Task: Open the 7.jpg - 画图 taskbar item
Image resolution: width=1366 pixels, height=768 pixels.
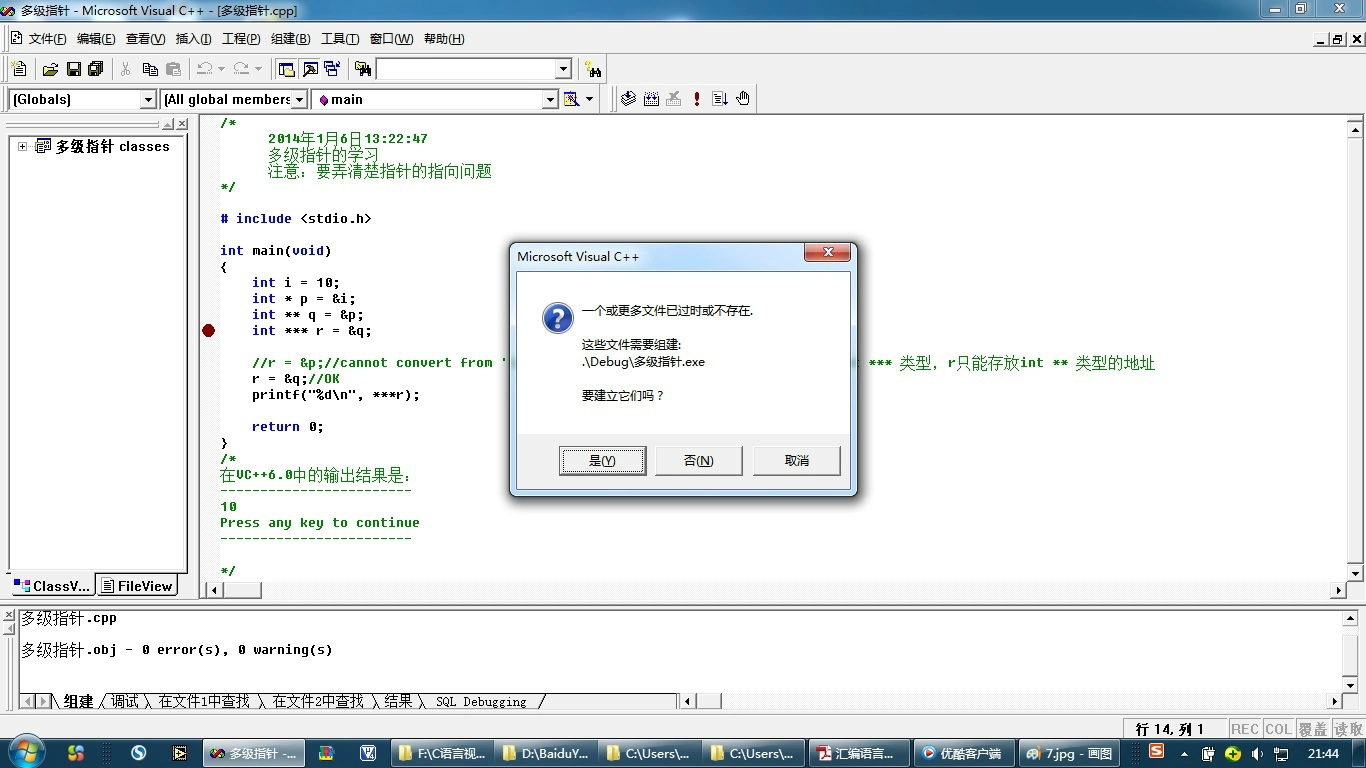Action: [x=1069, y=753]
